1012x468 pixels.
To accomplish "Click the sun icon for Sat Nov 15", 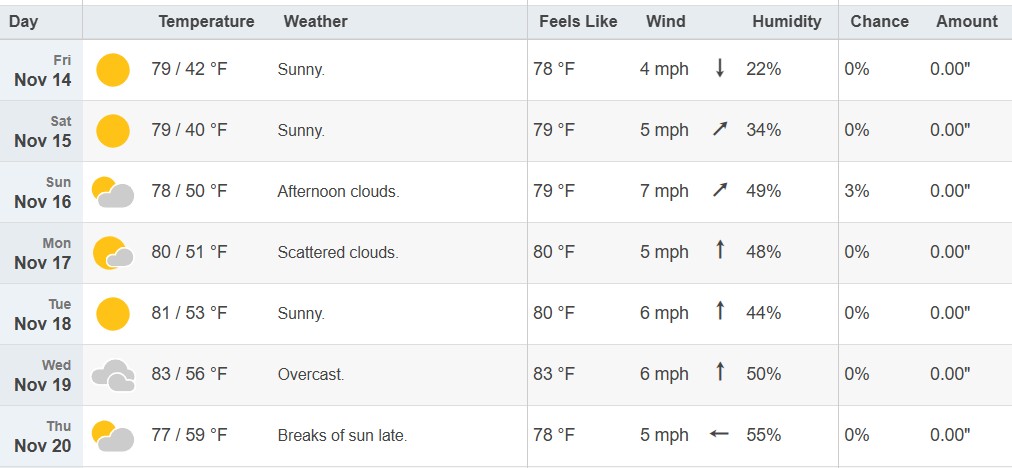I will [x=113, y=131].
